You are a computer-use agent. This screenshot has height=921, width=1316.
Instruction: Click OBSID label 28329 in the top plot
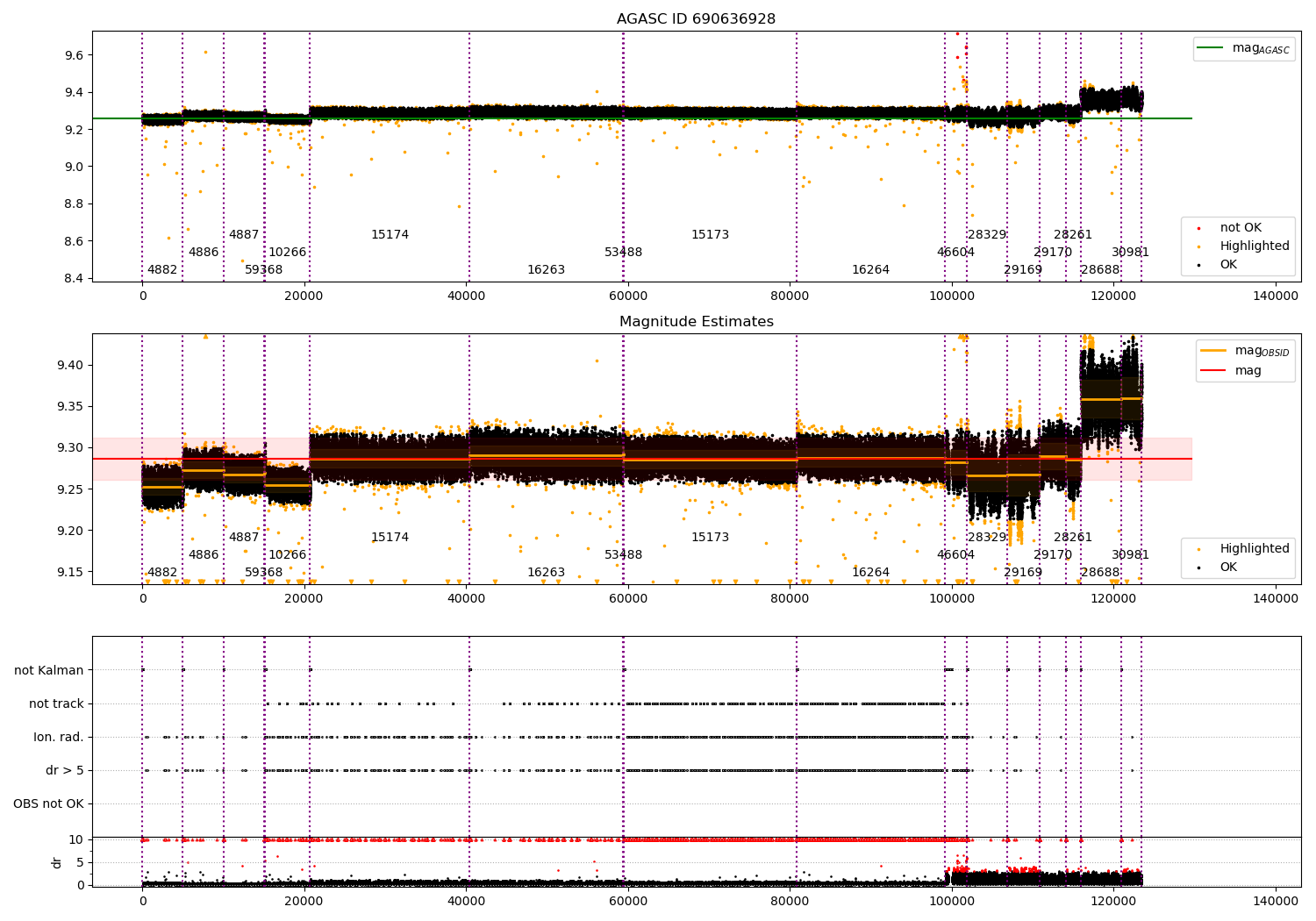tap(987, 234)
